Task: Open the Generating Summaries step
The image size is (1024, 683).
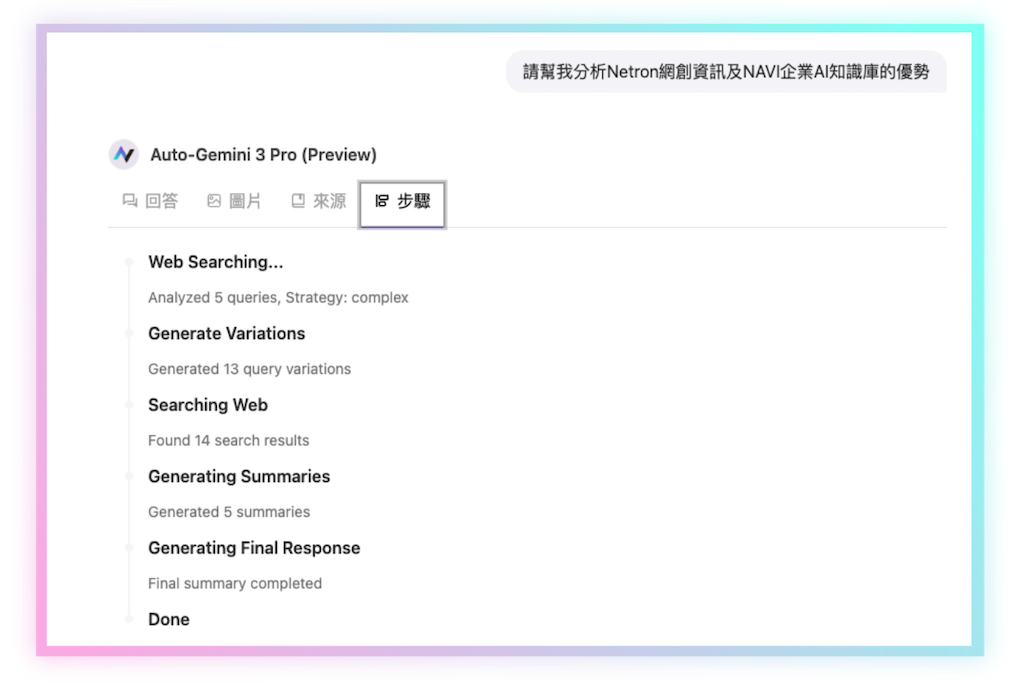Action: point(238,477)
